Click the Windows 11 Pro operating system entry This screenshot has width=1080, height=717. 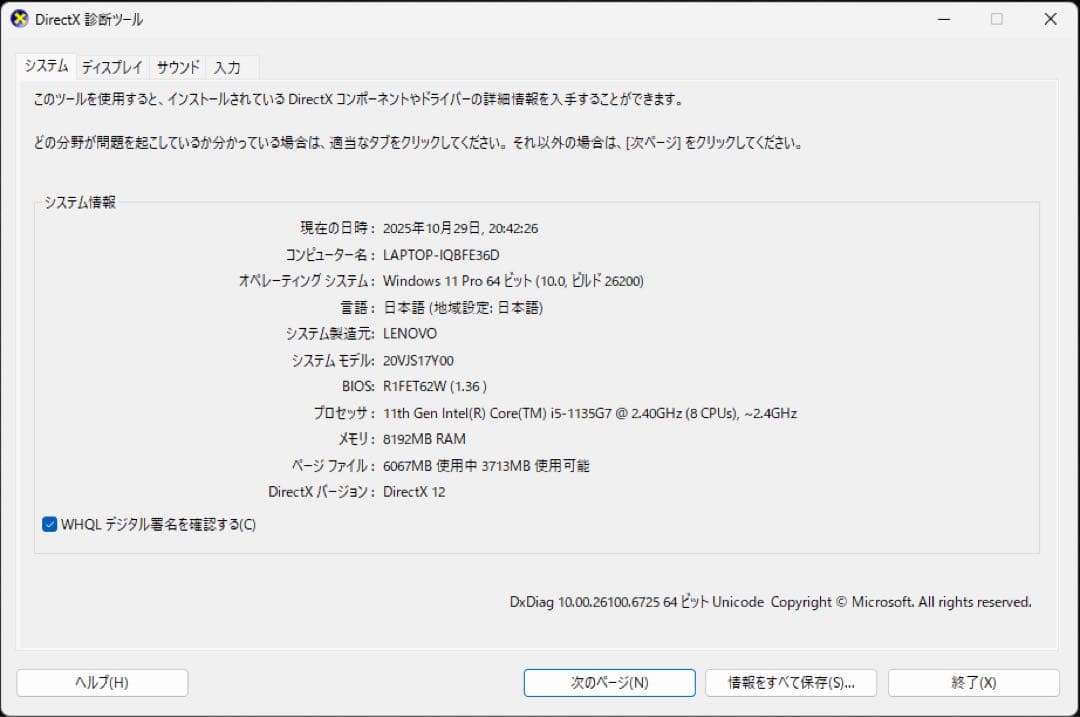[x=512, y=281]
